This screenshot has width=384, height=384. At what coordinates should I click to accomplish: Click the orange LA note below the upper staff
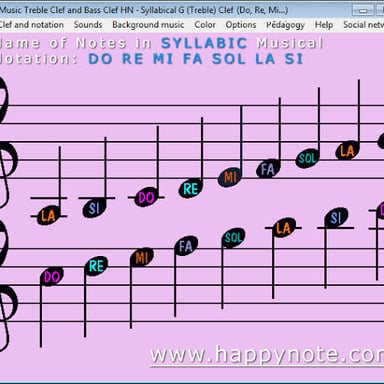click(x=48, y=216)
